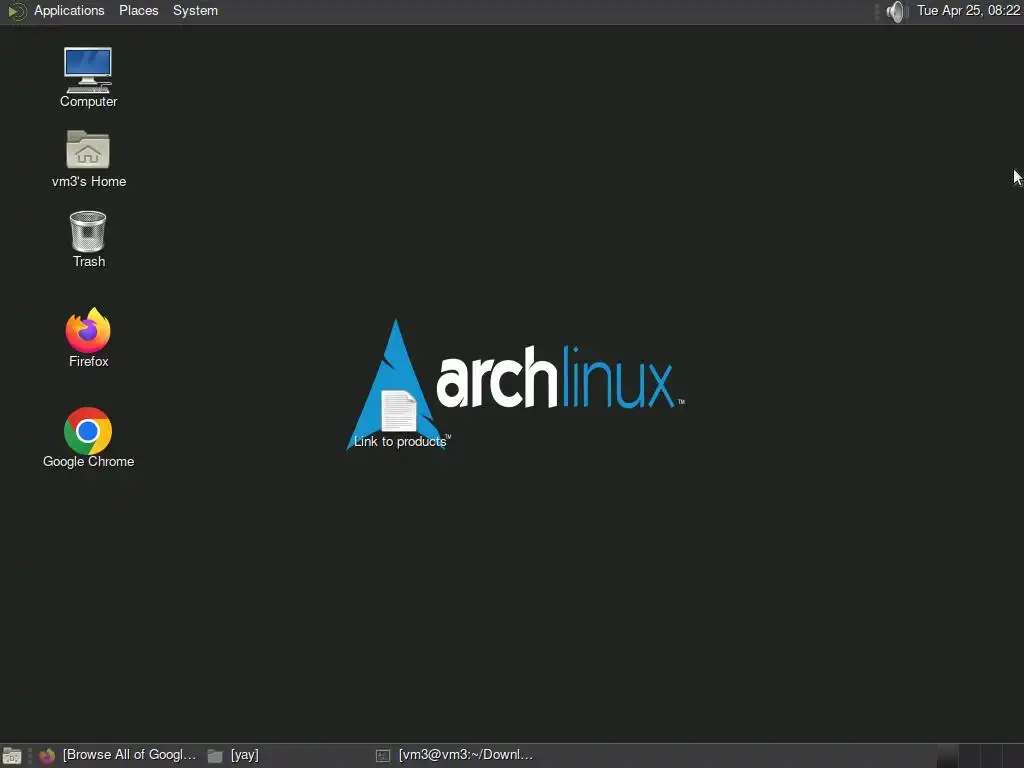Open the Places menu
The image size is (1024, 768).
pos(138,10)
